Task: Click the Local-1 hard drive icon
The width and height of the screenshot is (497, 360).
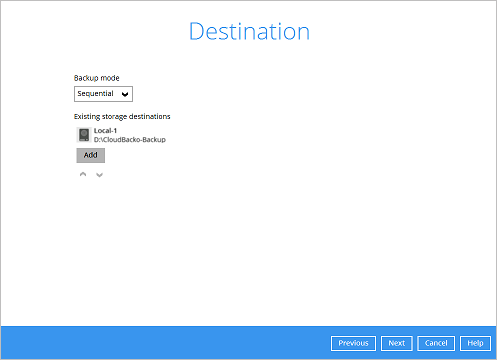Action: pos(84,135)
